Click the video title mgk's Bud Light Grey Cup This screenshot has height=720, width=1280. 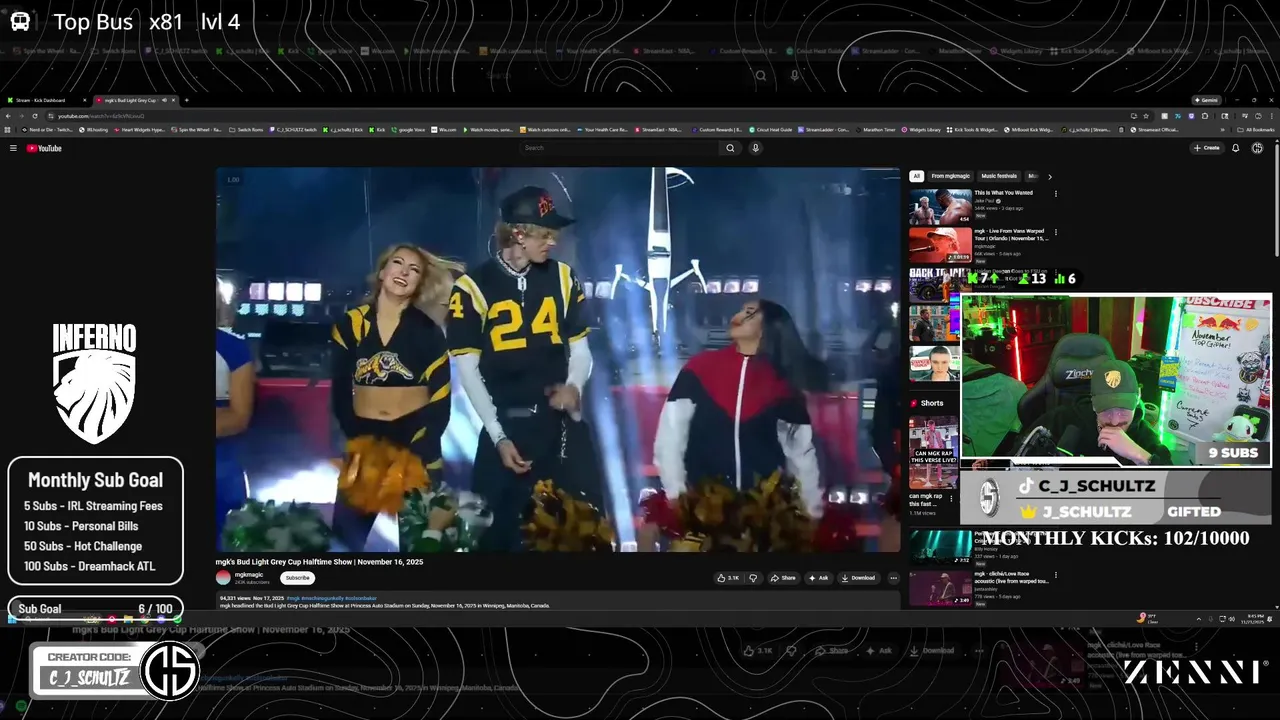(x=319, y=562)
